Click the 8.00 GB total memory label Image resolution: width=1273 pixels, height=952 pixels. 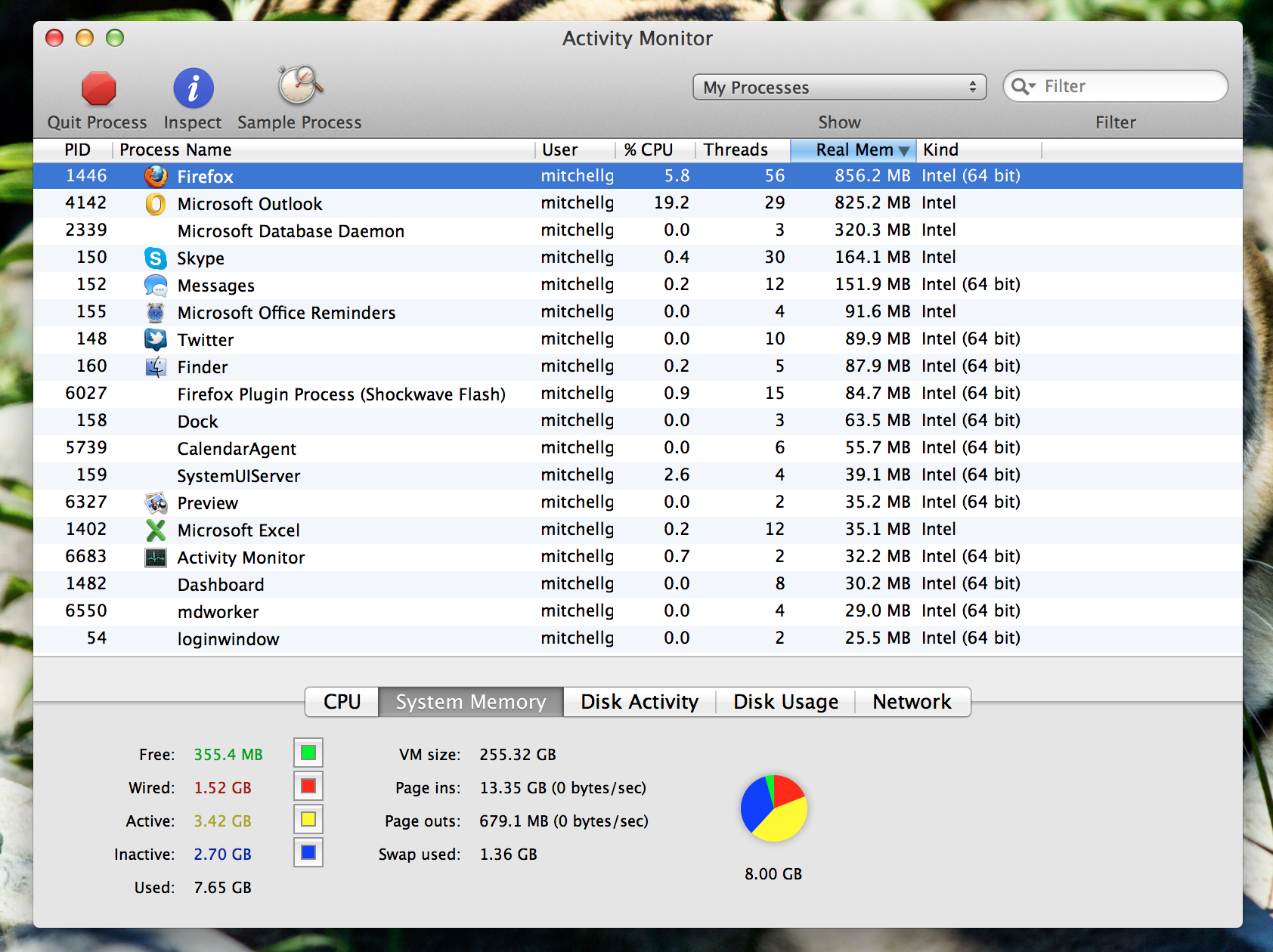tap(773, 874)
